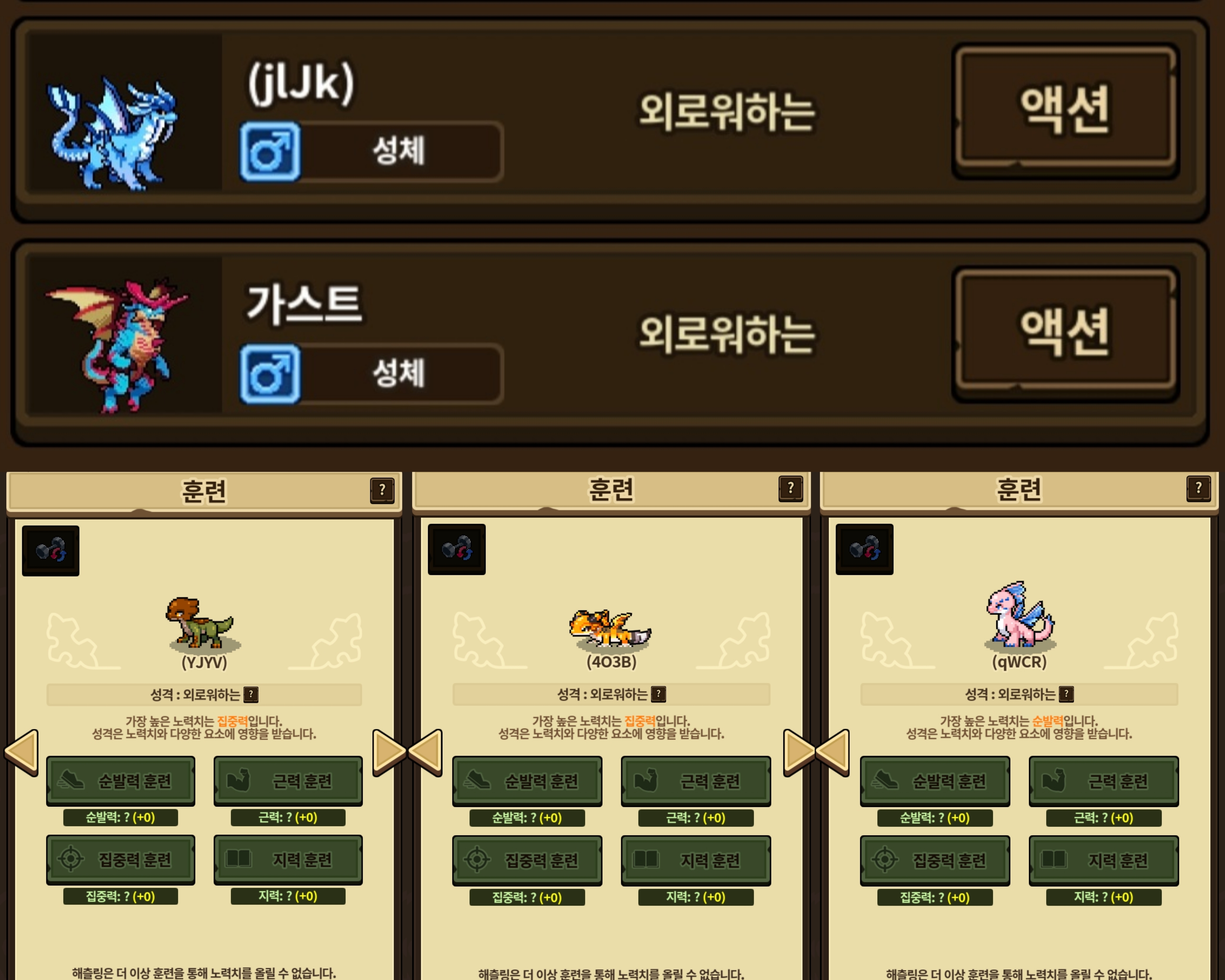The height and width of the screenshot is (980, 1225).
Task: Click dumbbell reset icon in (YJYV) panel
Action: point(51,550)
